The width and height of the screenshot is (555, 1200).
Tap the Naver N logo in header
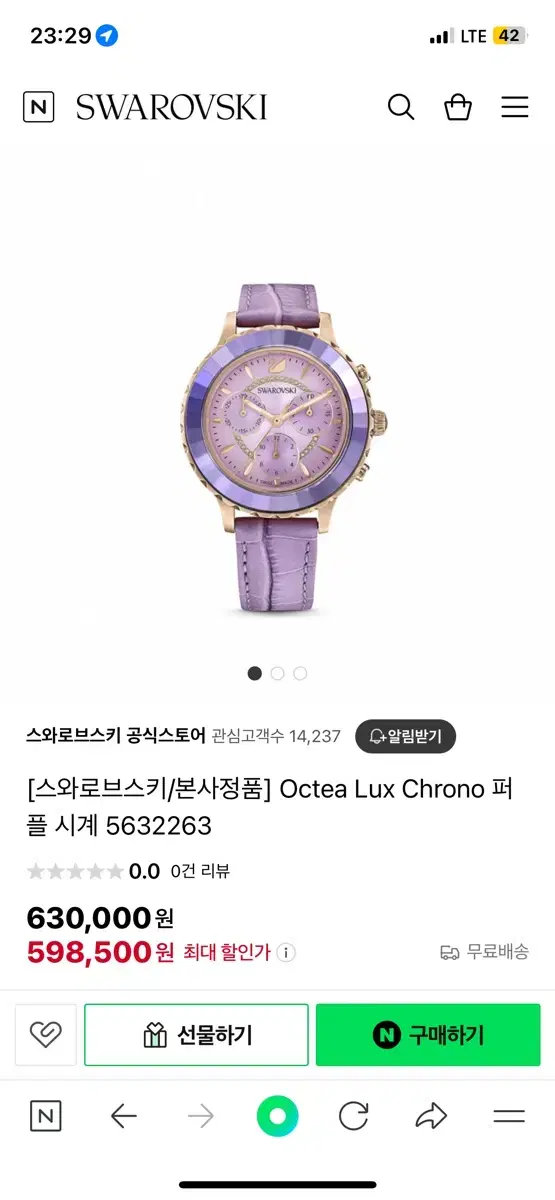[39, 107]
